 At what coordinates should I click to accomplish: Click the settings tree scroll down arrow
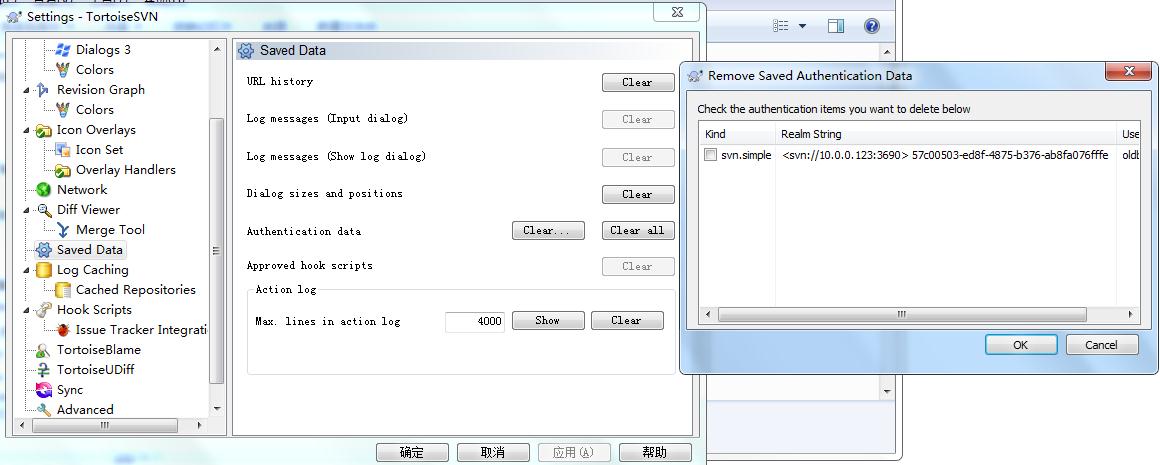217,408
